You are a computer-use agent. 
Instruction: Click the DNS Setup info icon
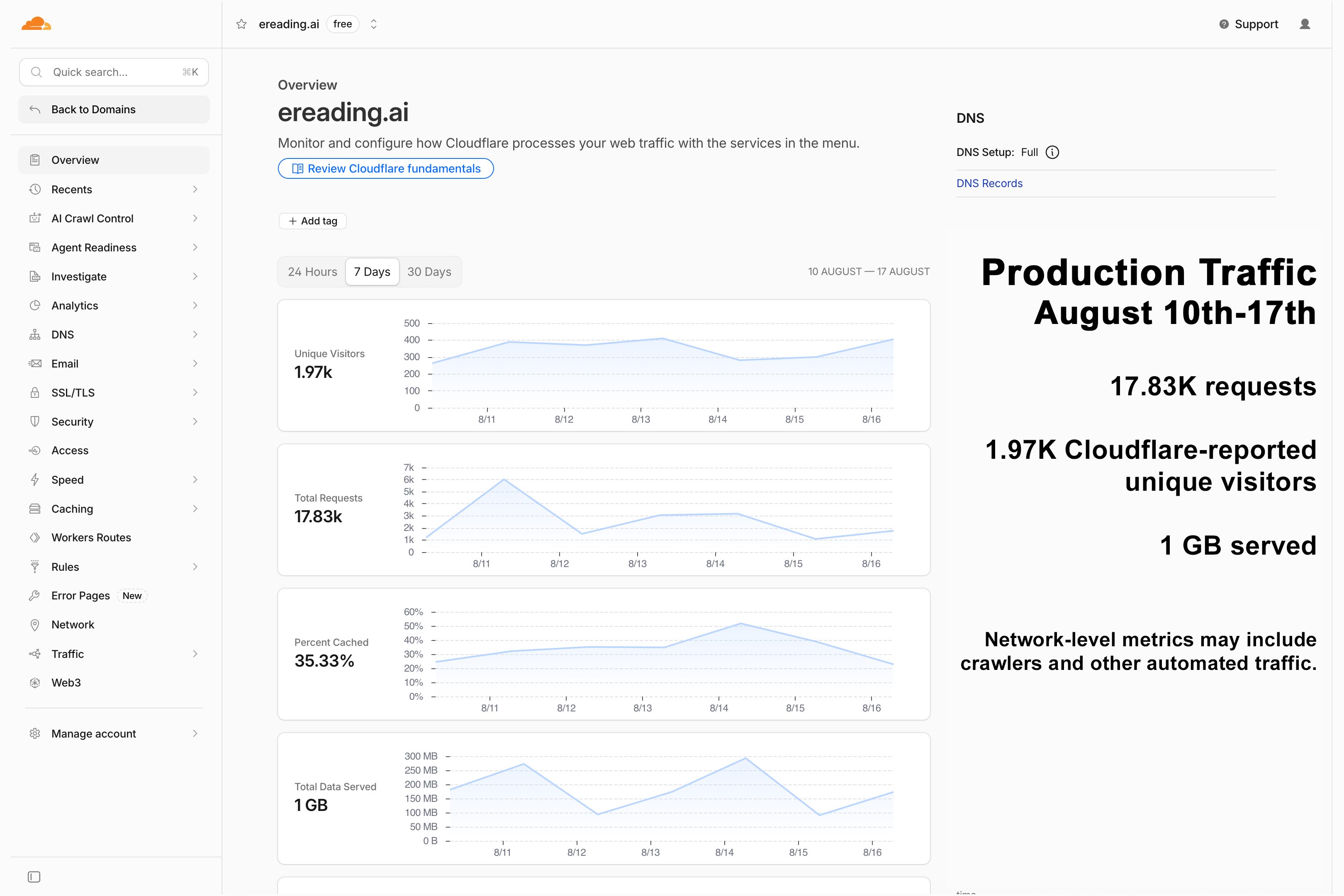pos(1052,153)
